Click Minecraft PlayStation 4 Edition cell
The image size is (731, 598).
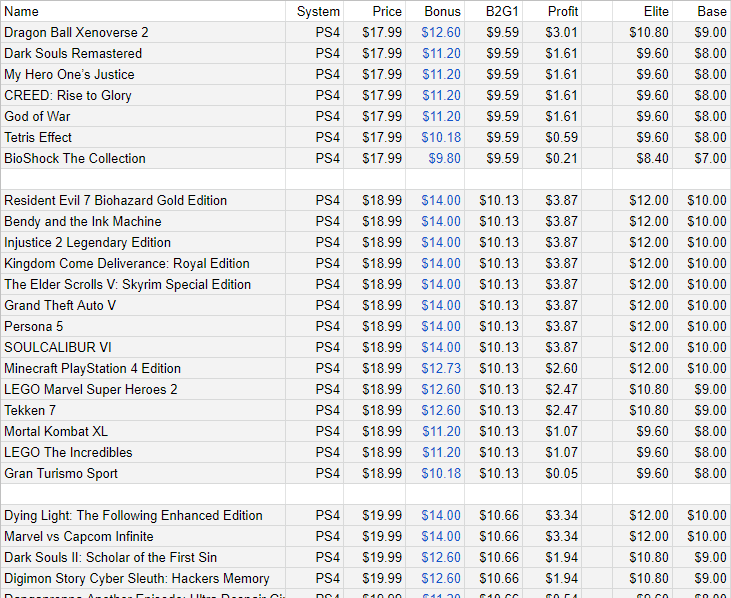click(143, 368)
